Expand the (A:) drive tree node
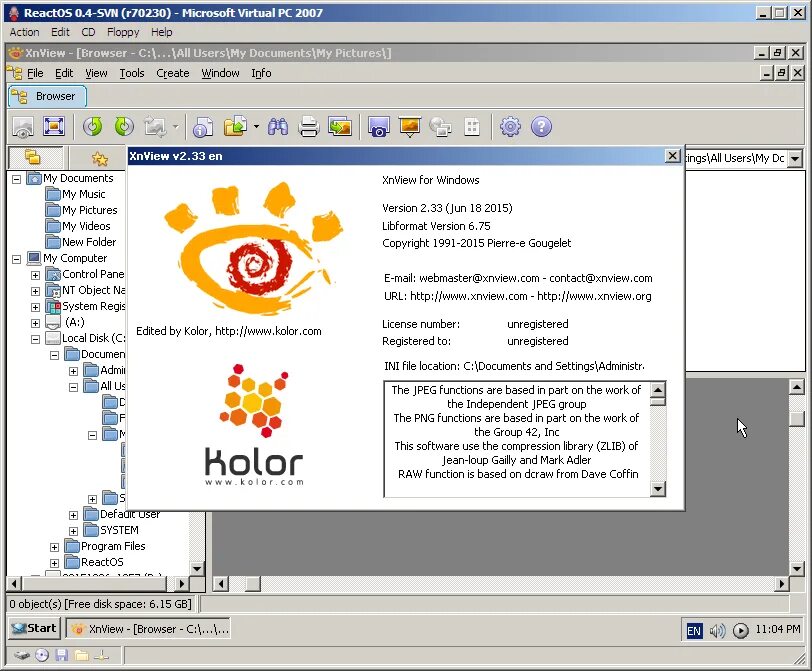Viewport: 812px width, 671px height. pyautogui.click(x=35, y=323)
